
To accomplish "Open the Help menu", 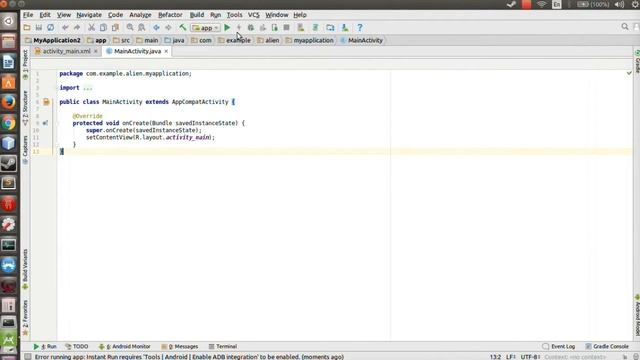I will pos(300,15).
